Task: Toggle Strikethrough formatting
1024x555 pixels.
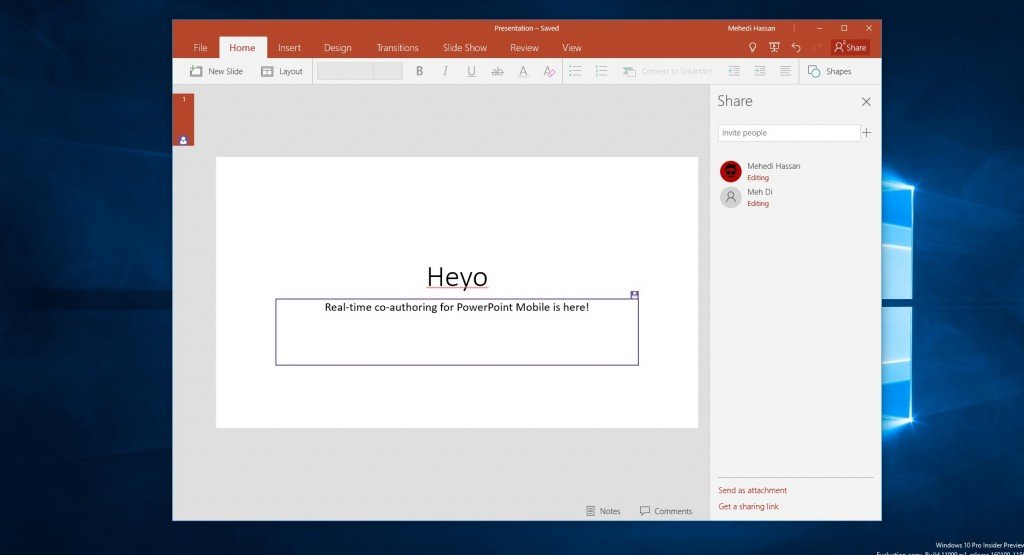Action: point(497,71)
